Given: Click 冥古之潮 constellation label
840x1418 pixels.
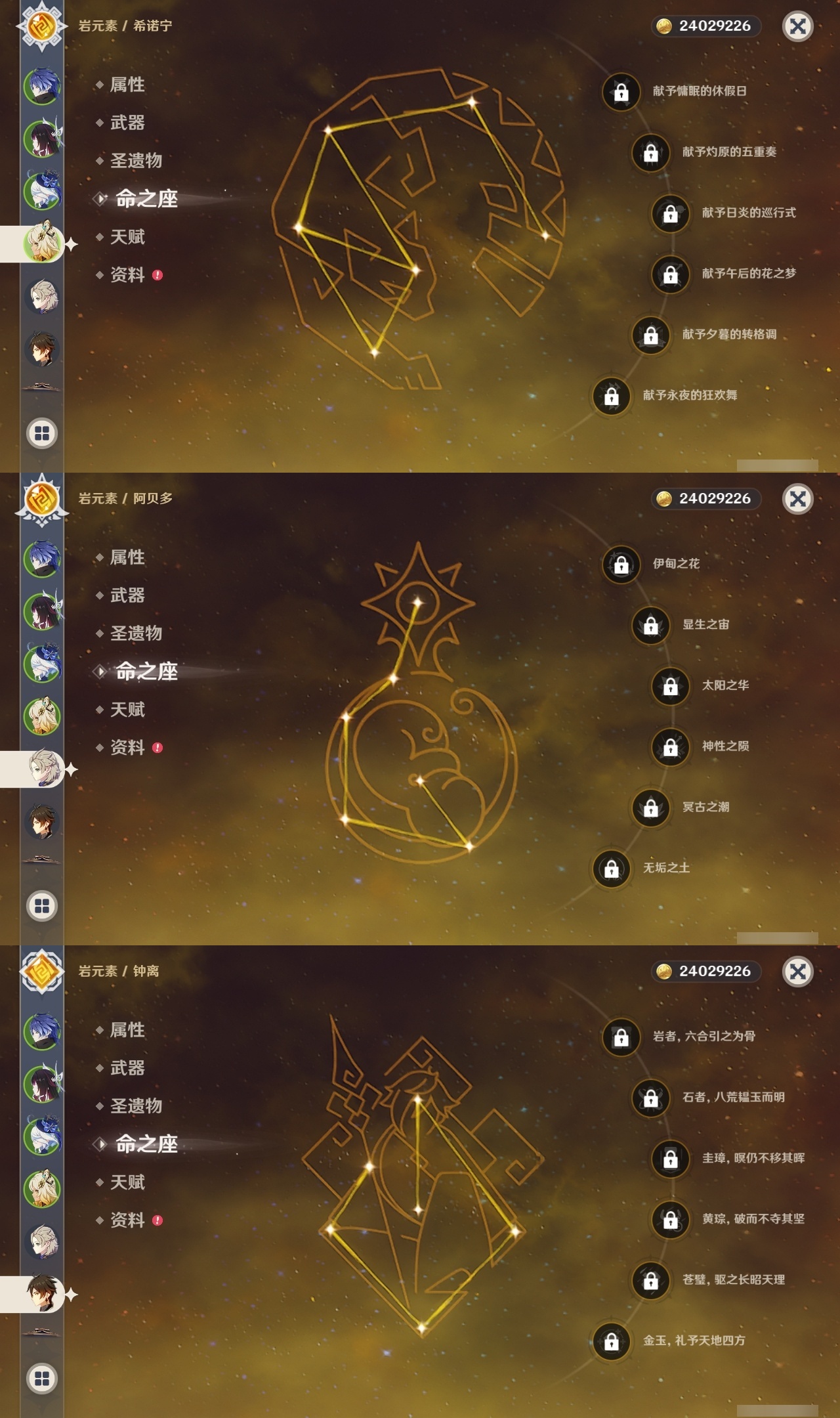Looking at the screenshot, I should pyautogui.click(x=705, y=807).
